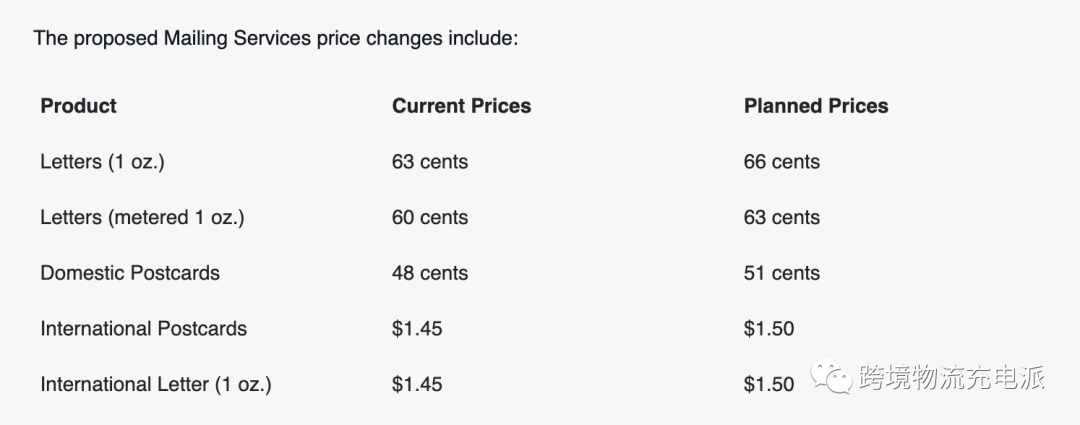Click International Postcards planned price $1.50

pyautogui.click(x=769, y=329)
